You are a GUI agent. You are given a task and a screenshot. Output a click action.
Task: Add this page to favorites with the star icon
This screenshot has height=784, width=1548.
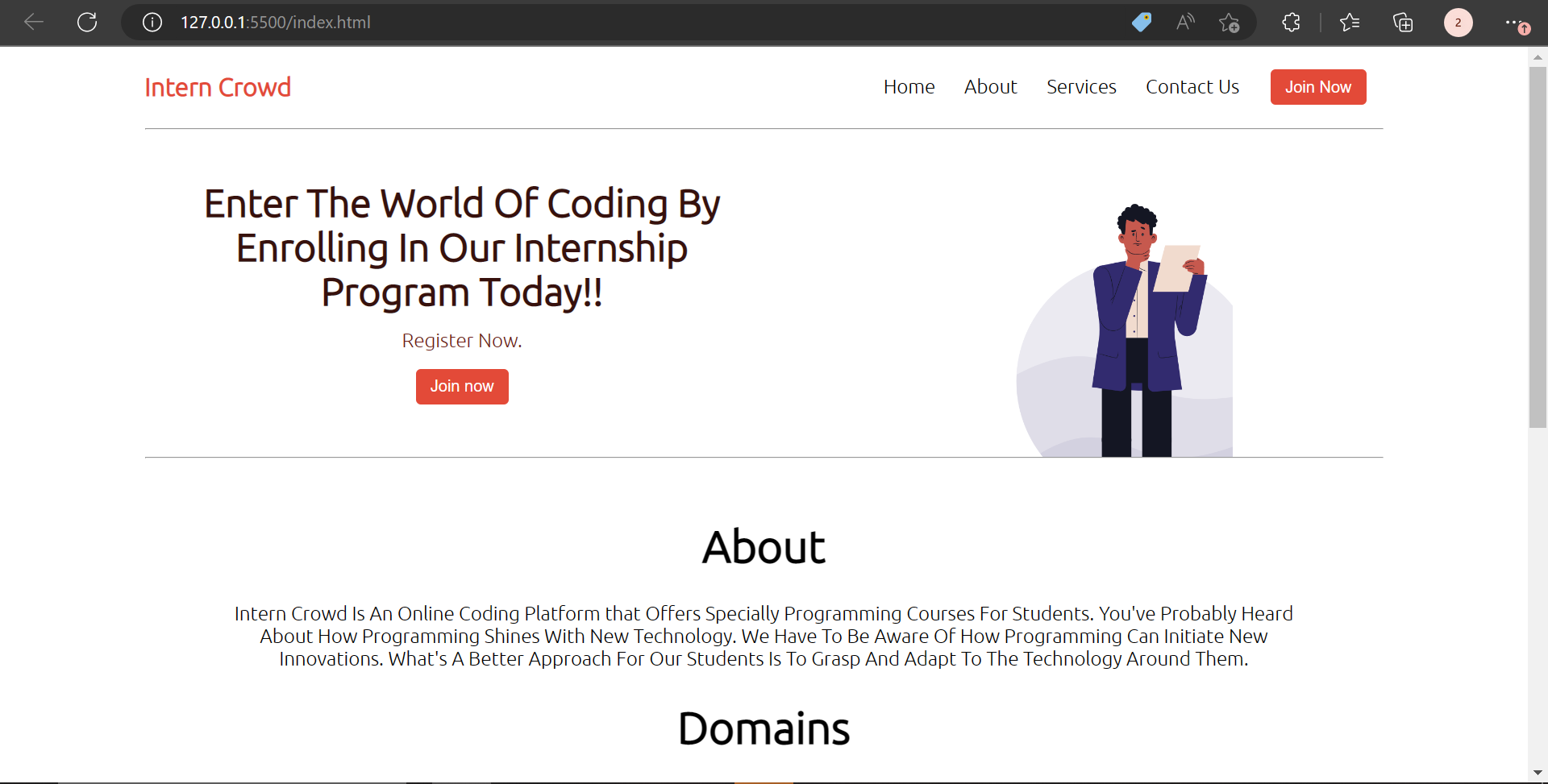coord(1229,23)
